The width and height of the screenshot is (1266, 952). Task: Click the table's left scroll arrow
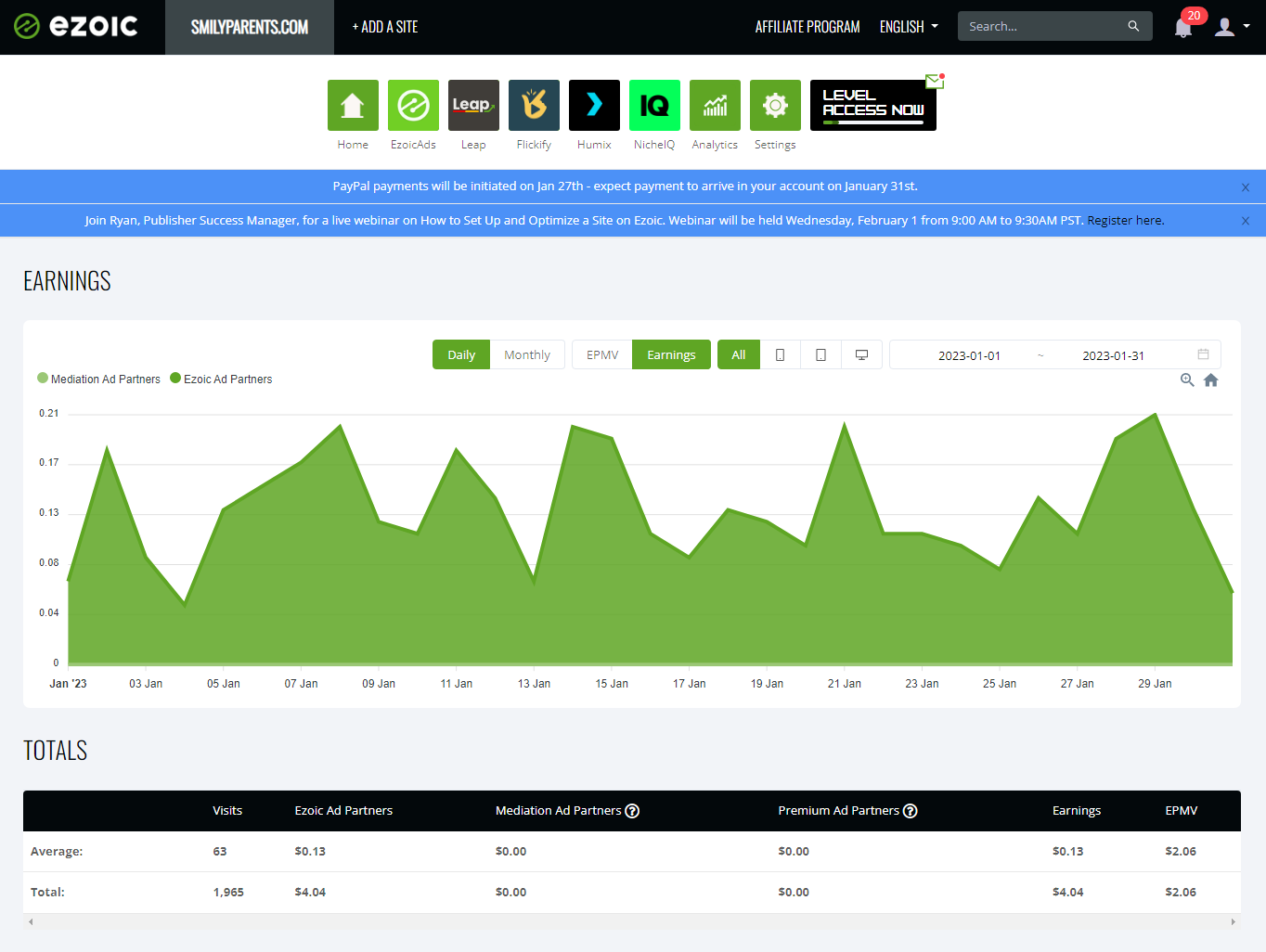coord(31,921)
